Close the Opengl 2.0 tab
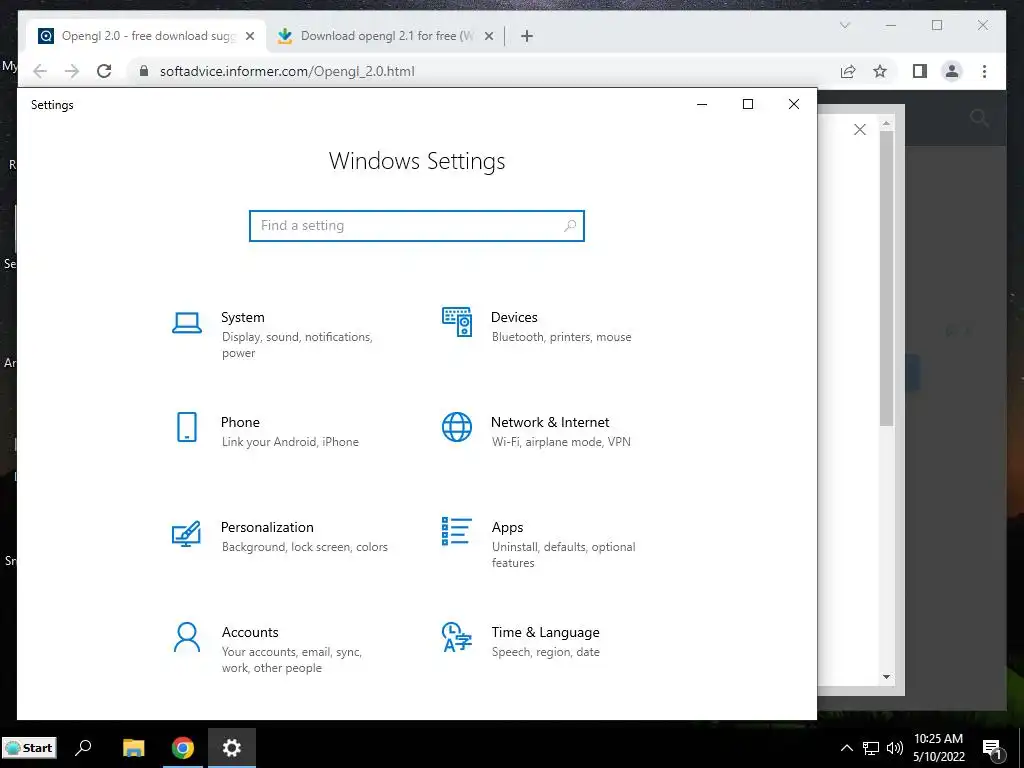1024x768 pixels. (x=249, y=36)
